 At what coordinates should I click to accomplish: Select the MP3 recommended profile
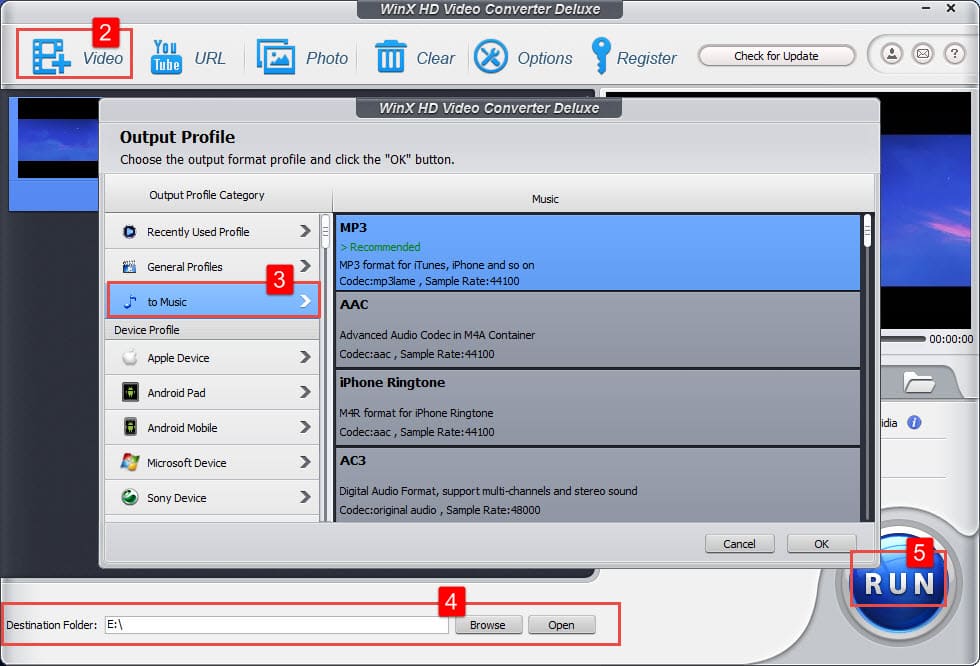tap(598, 253)
